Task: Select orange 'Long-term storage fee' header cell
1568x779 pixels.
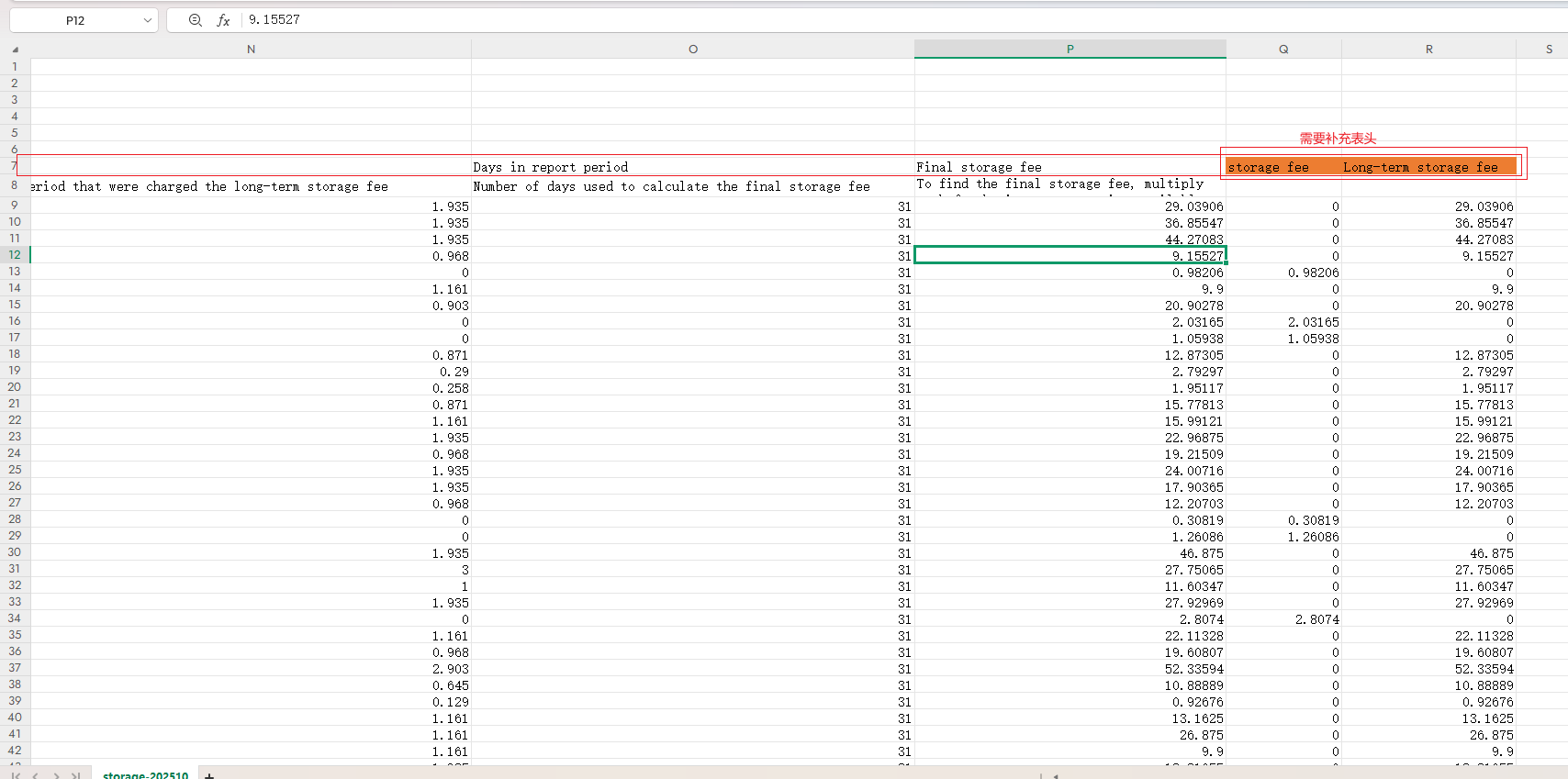Action: 1428,167
